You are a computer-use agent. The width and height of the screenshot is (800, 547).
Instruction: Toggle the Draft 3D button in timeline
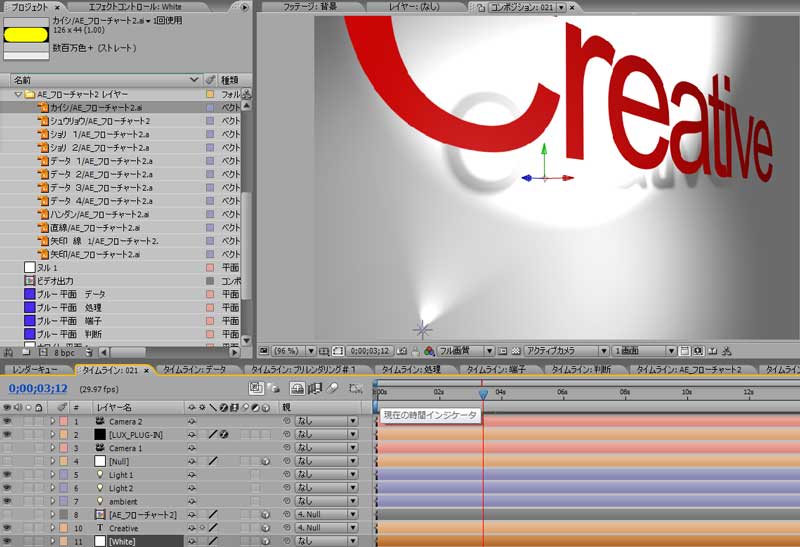coord(273,389)
